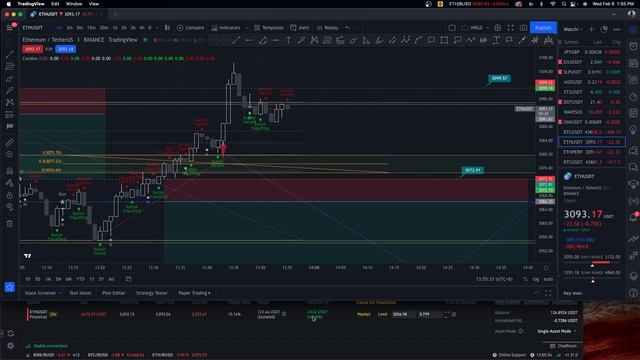Open the chart settings gear icon

(x=498, y=28)
